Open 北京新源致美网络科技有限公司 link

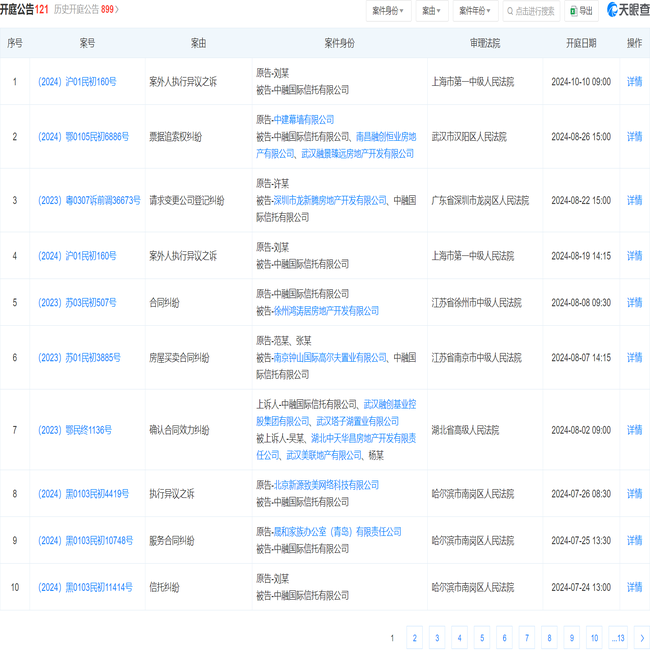pos(326,485)
